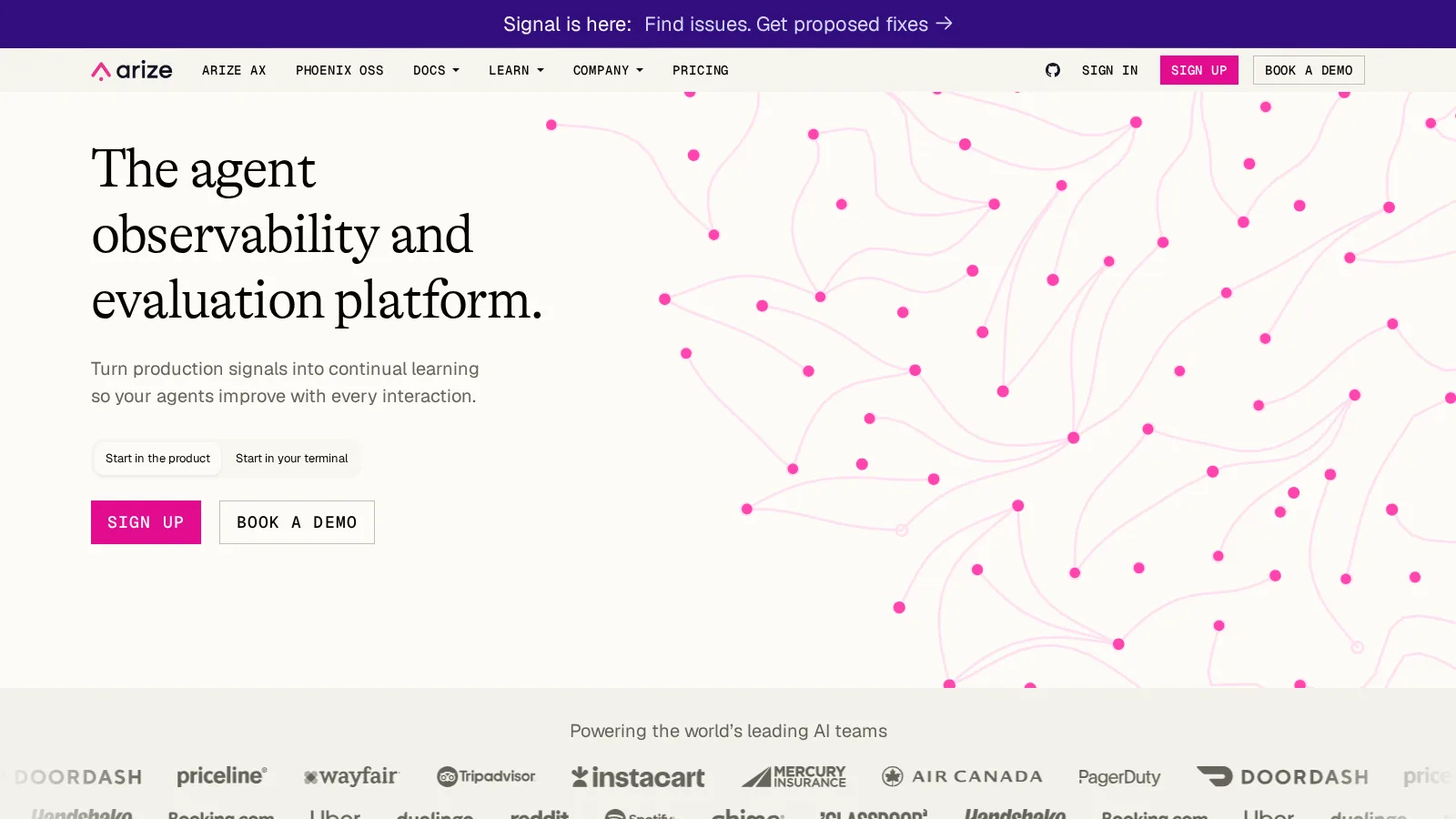Screen dimensions: 1456x819
Task: Expand the Docs dropdown menu
Action: pyautogui.click(x=436, y=70)
